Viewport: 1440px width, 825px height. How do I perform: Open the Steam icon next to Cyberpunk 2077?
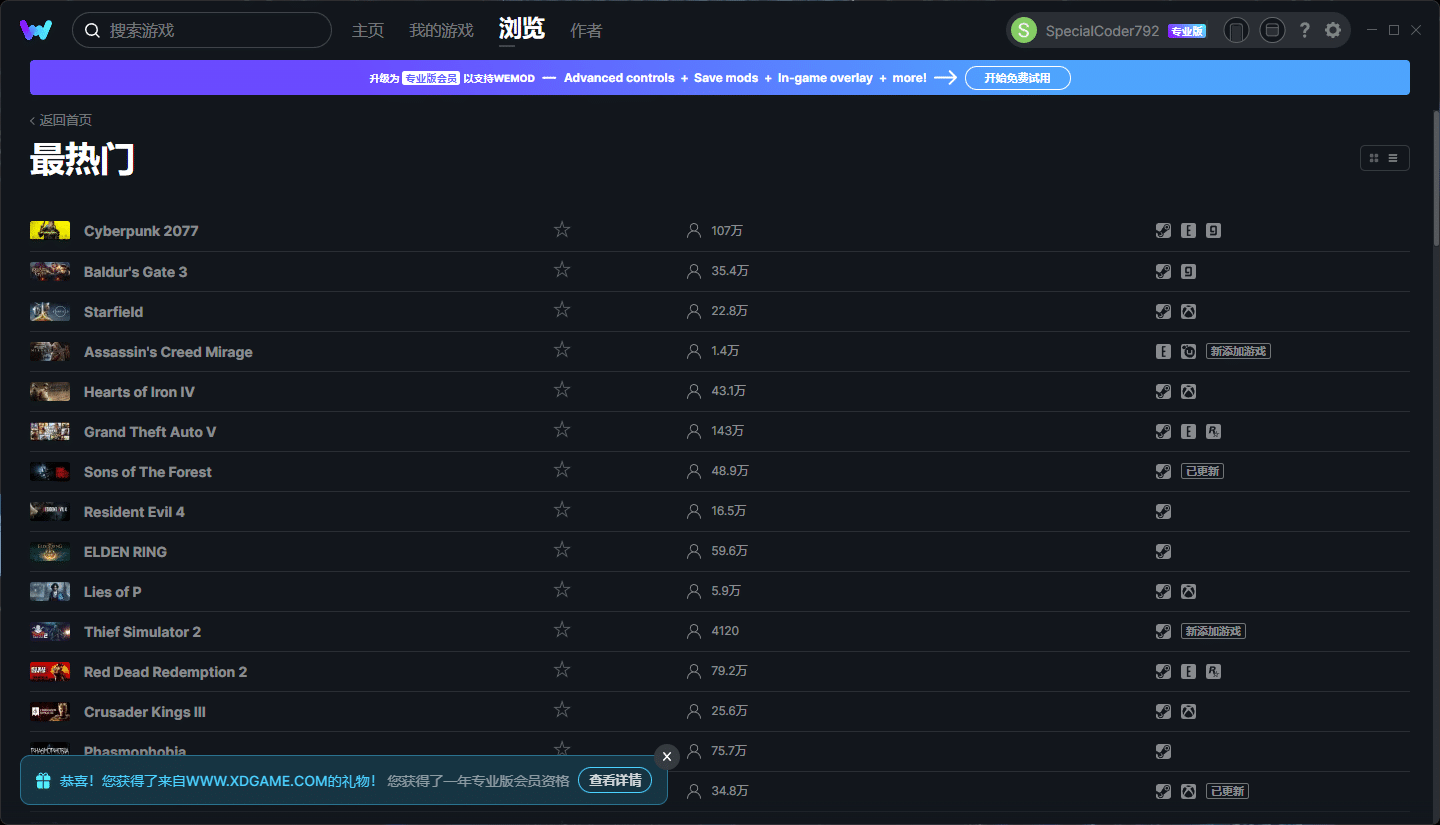[x=1163, y=230]
